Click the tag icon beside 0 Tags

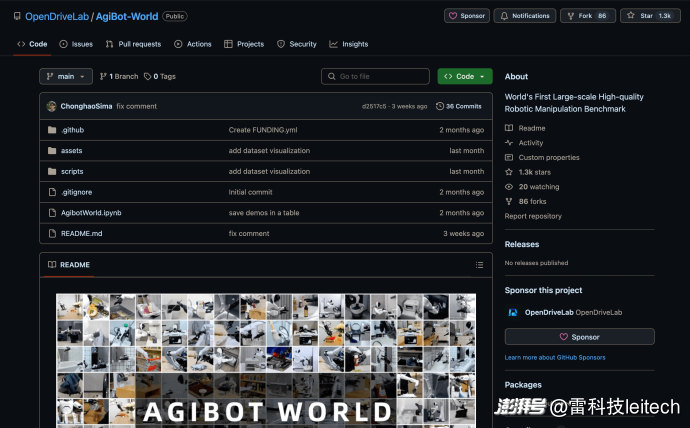[x=148, y=76]
